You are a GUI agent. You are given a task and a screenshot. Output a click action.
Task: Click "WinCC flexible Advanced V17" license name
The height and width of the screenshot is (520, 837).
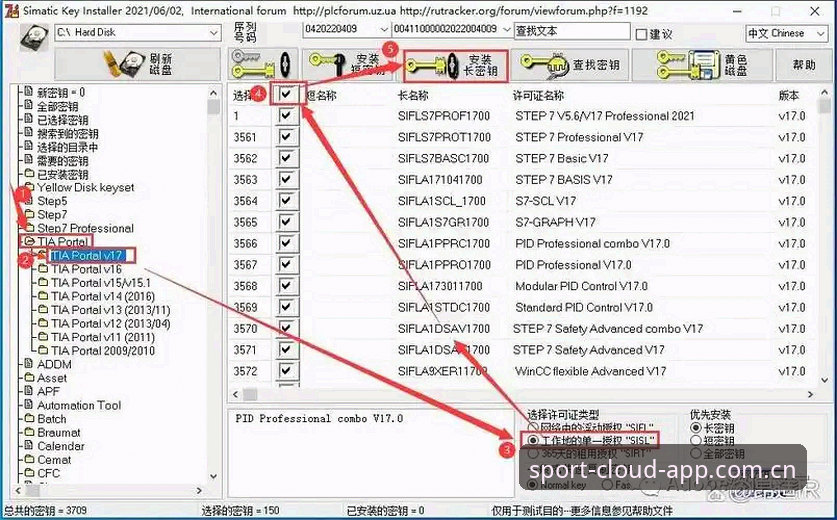[590, 371]
